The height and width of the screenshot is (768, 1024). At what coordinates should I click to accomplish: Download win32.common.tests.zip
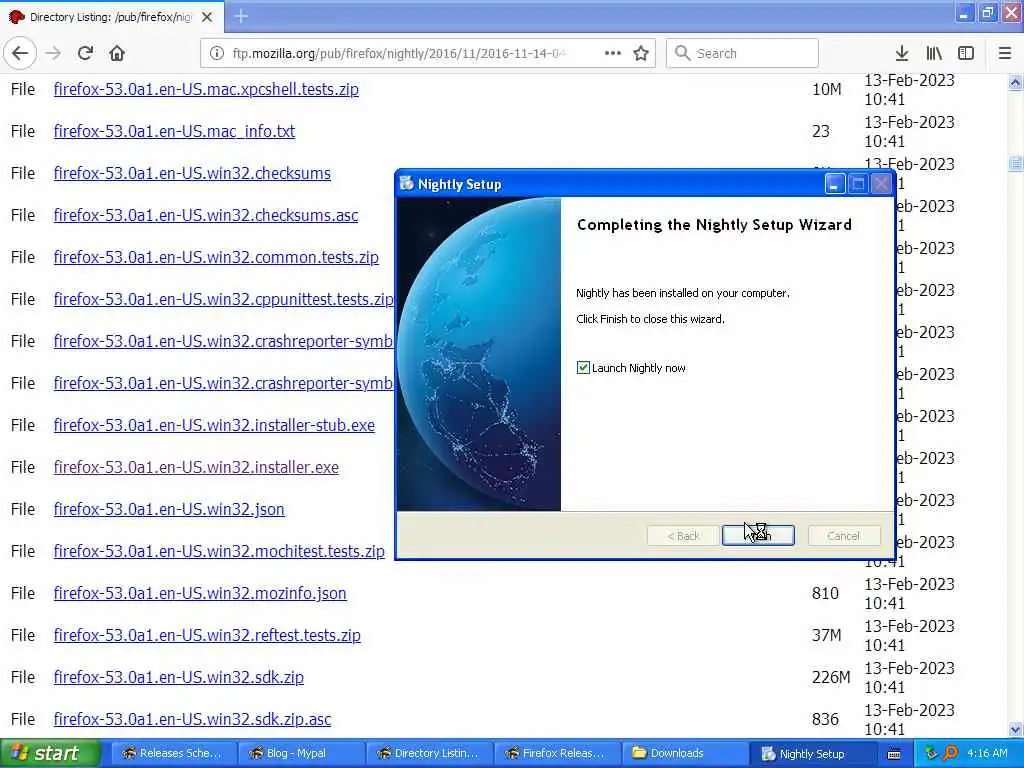tap(216, 257)
